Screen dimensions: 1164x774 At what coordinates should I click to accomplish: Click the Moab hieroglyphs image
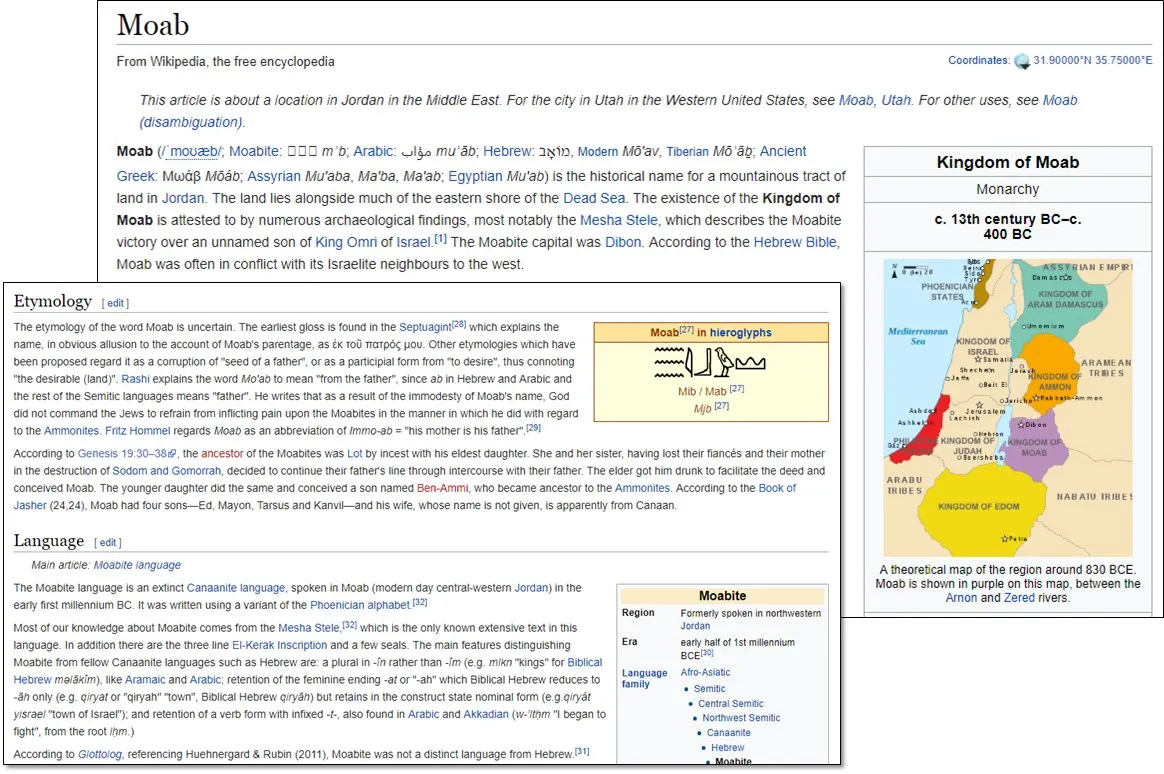tap(710, 364)
